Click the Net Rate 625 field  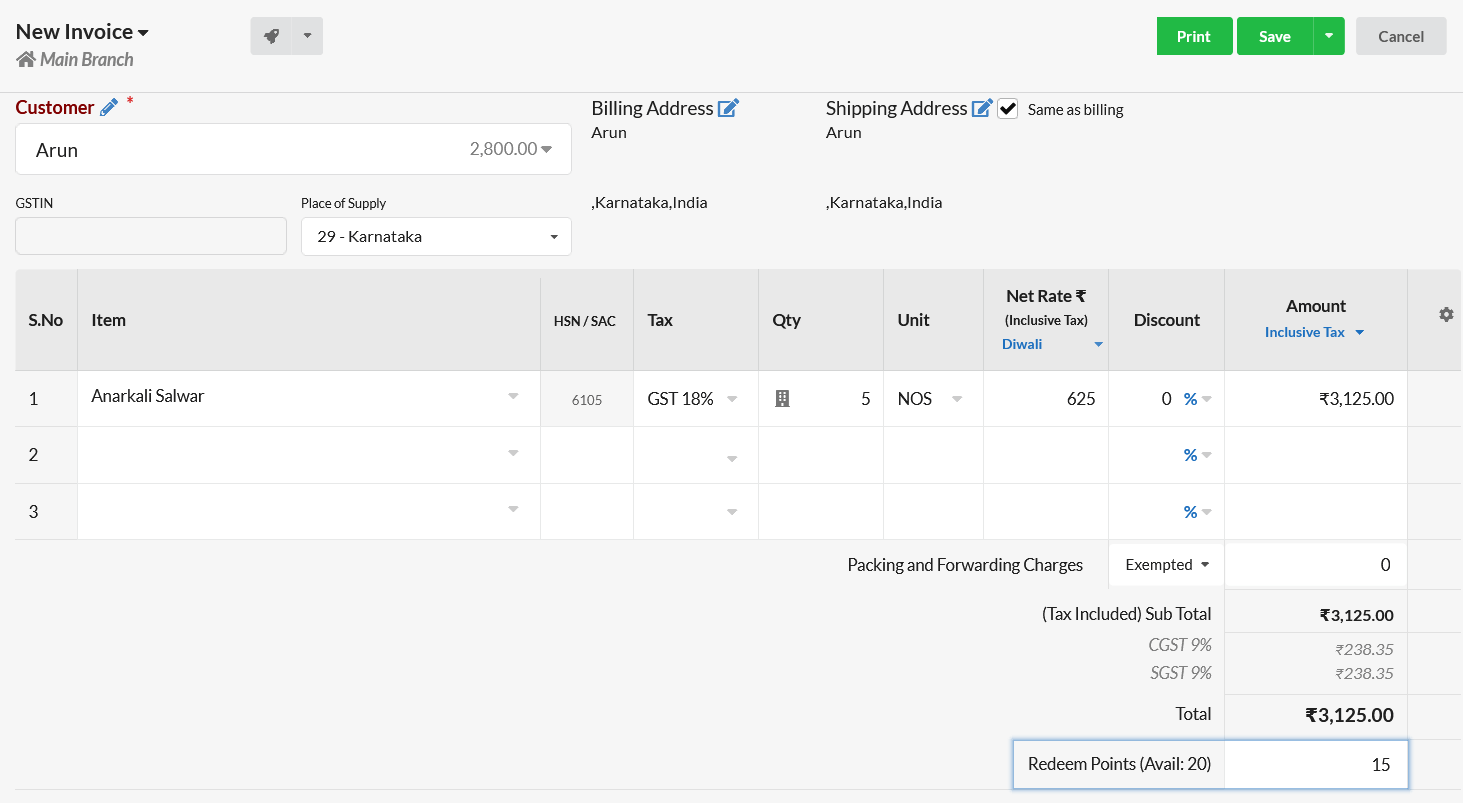coord(1046,399)
